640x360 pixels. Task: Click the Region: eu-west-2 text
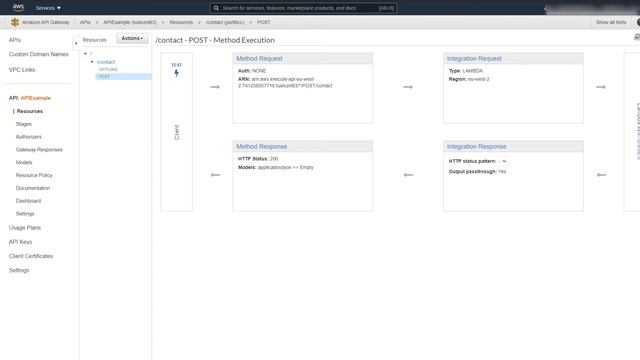pyautogui.click(x=469, y=79)
